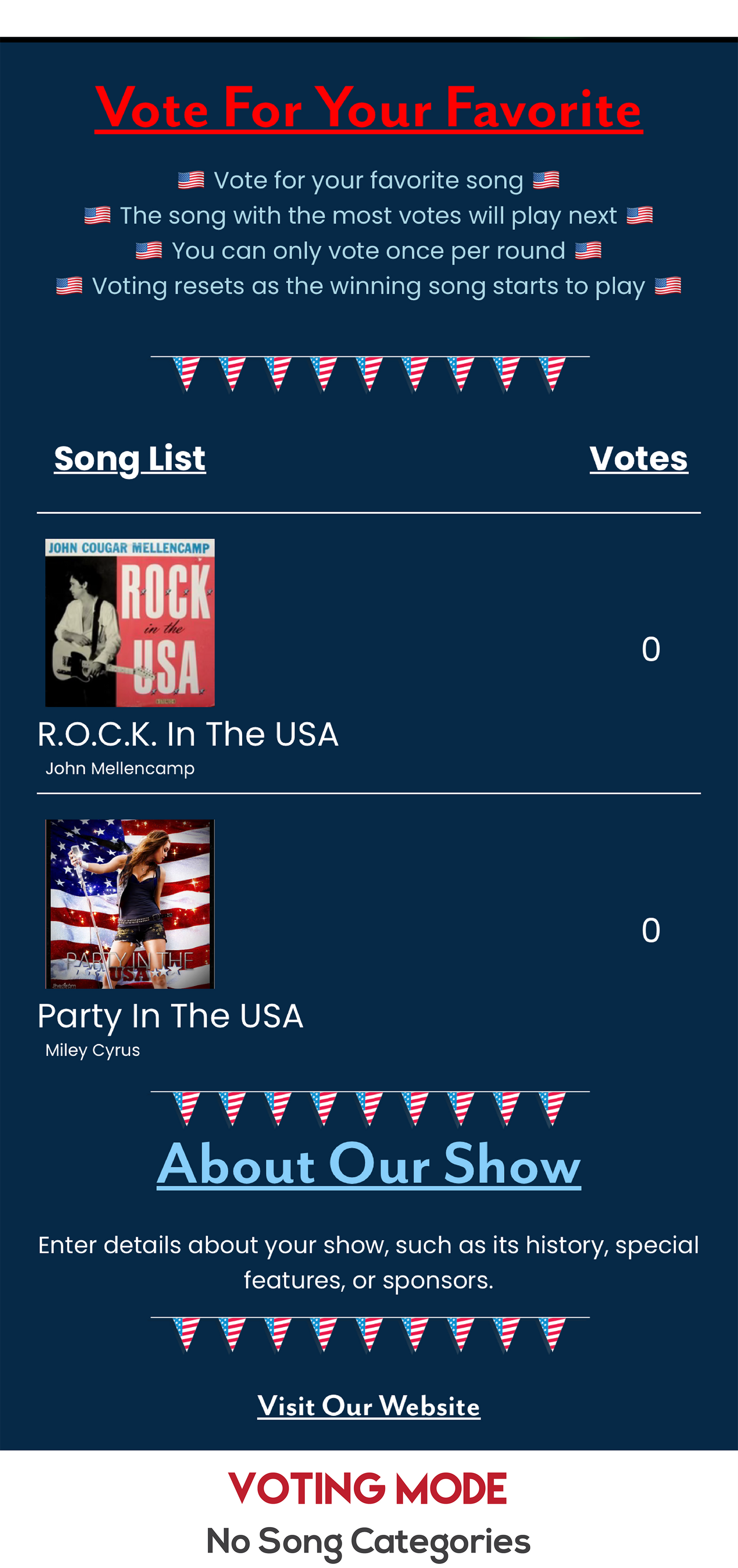
Task: Select the R.O.C.K. In The USA song title
Action: pyautogui.click(x=187, y=734)
